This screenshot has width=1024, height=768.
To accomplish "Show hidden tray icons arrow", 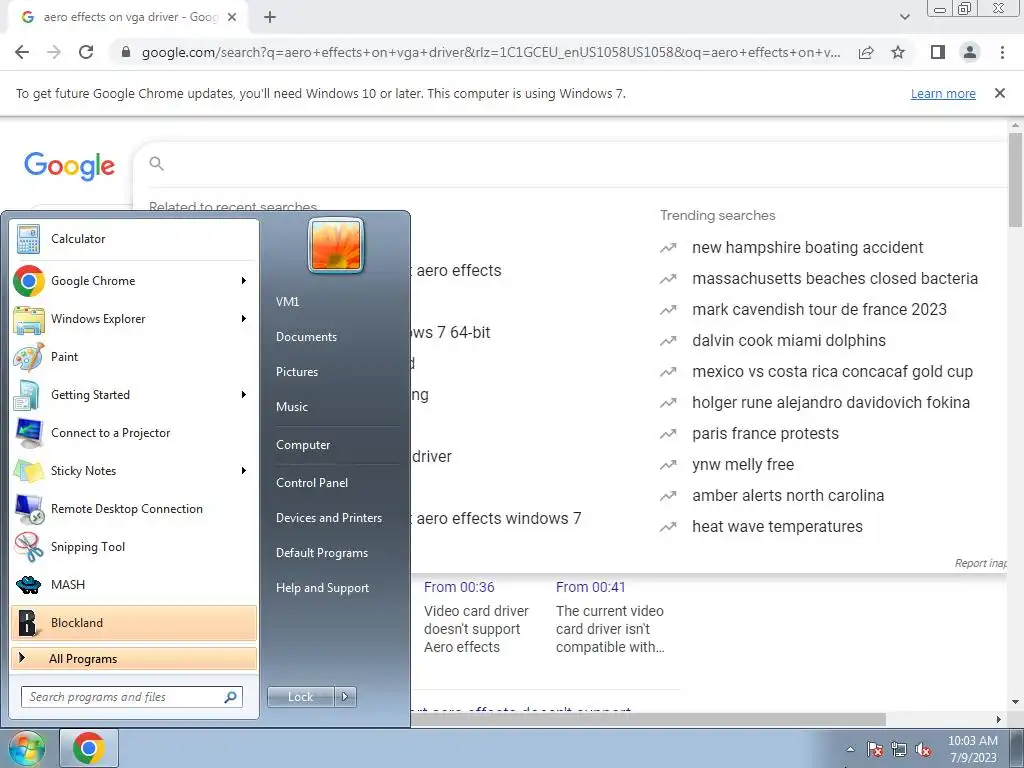I will tap(850, 749).
